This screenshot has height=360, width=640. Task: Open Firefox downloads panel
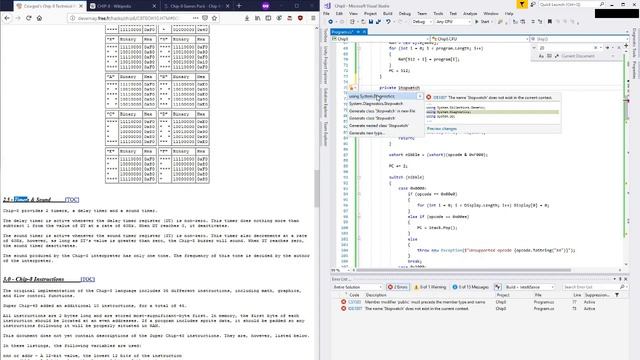point(247,18)
